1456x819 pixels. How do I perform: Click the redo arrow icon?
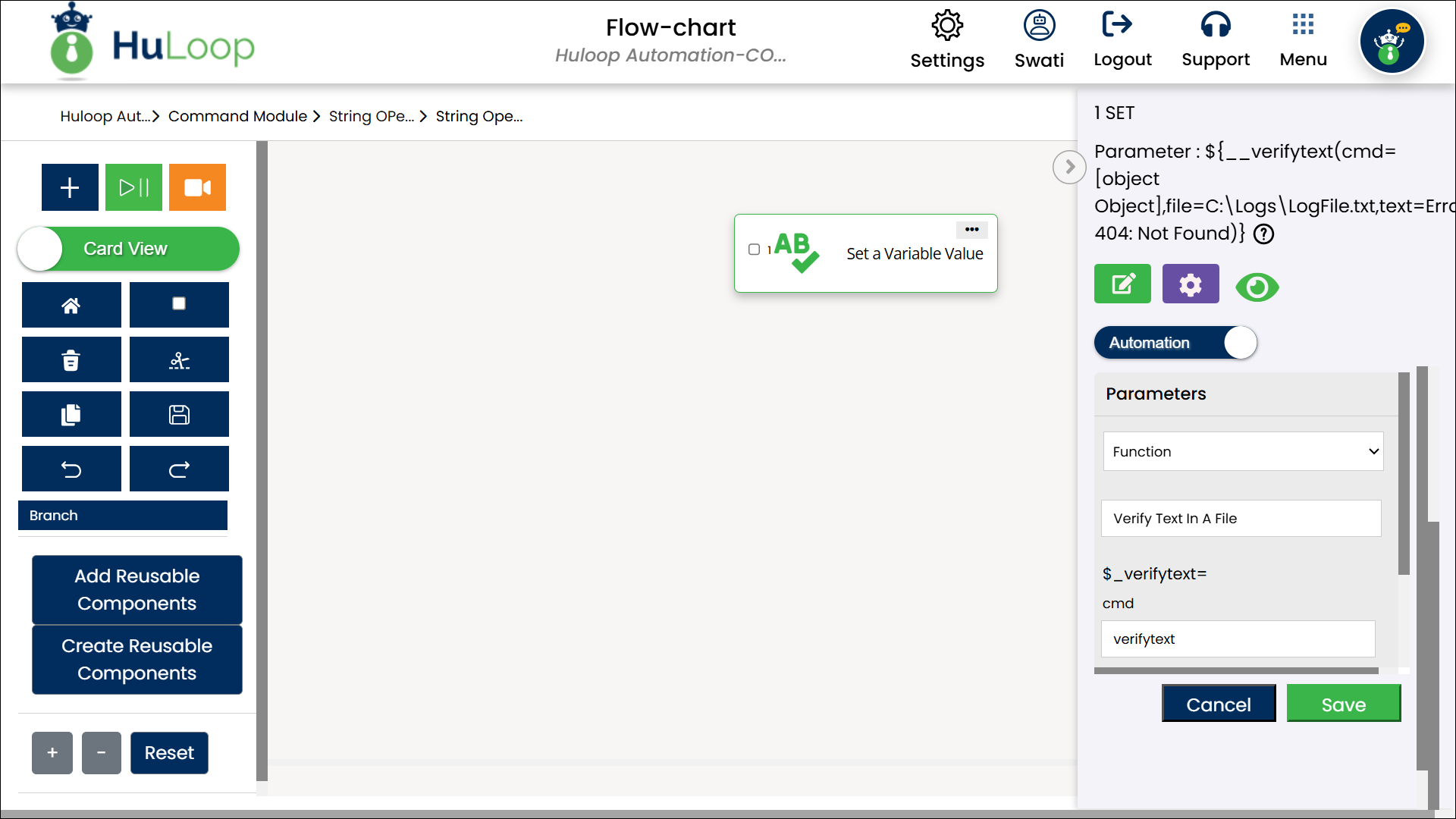(x=179, y=469)
